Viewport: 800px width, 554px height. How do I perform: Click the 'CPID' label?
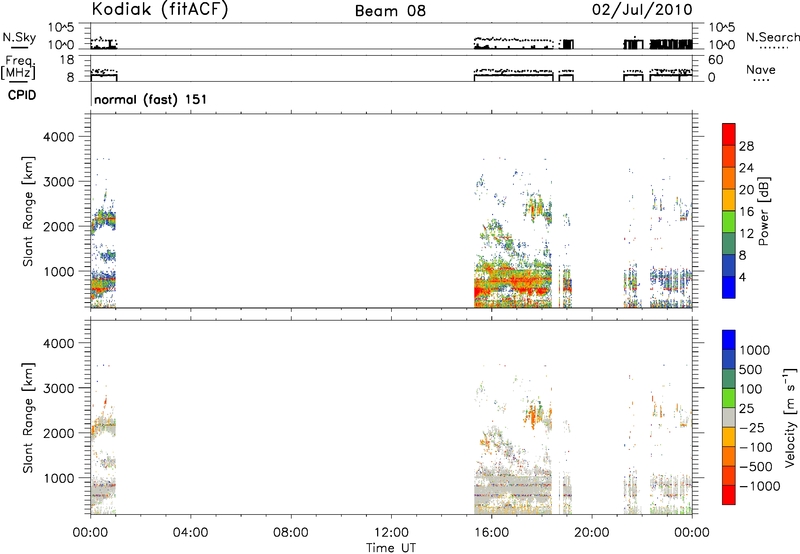pos(22,95)
